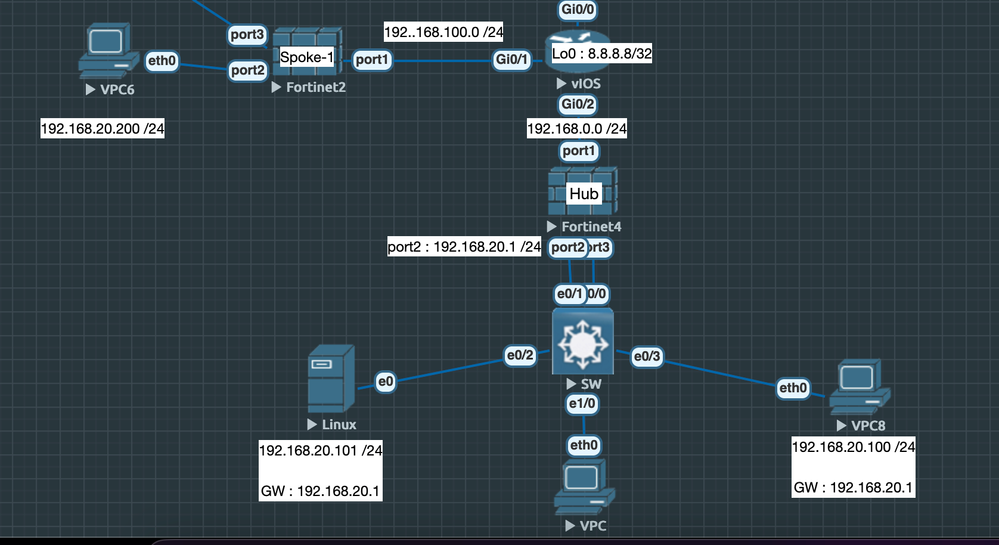
Task: Click the Gi0/1 interface label
Action: (512, 60)
